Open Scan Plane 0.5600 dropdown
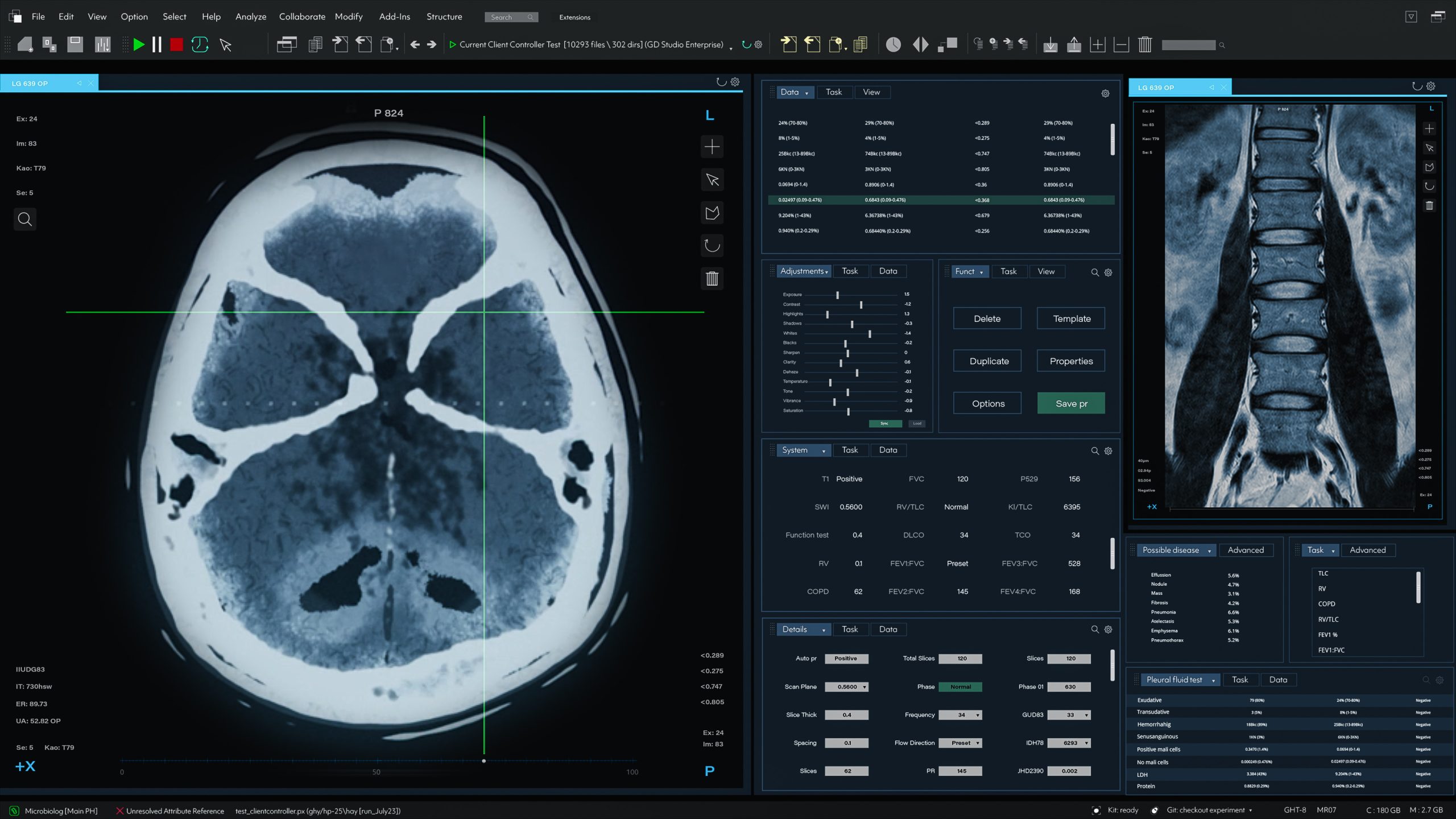1456x819 pixels. click(x=846, y=687)
